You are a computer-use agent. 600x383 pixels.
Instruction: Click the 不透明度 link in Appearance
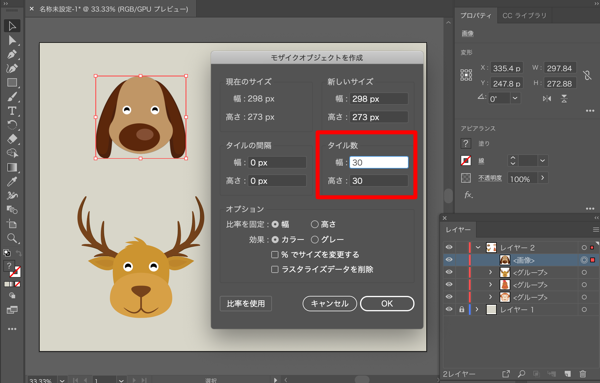(490, 178)
